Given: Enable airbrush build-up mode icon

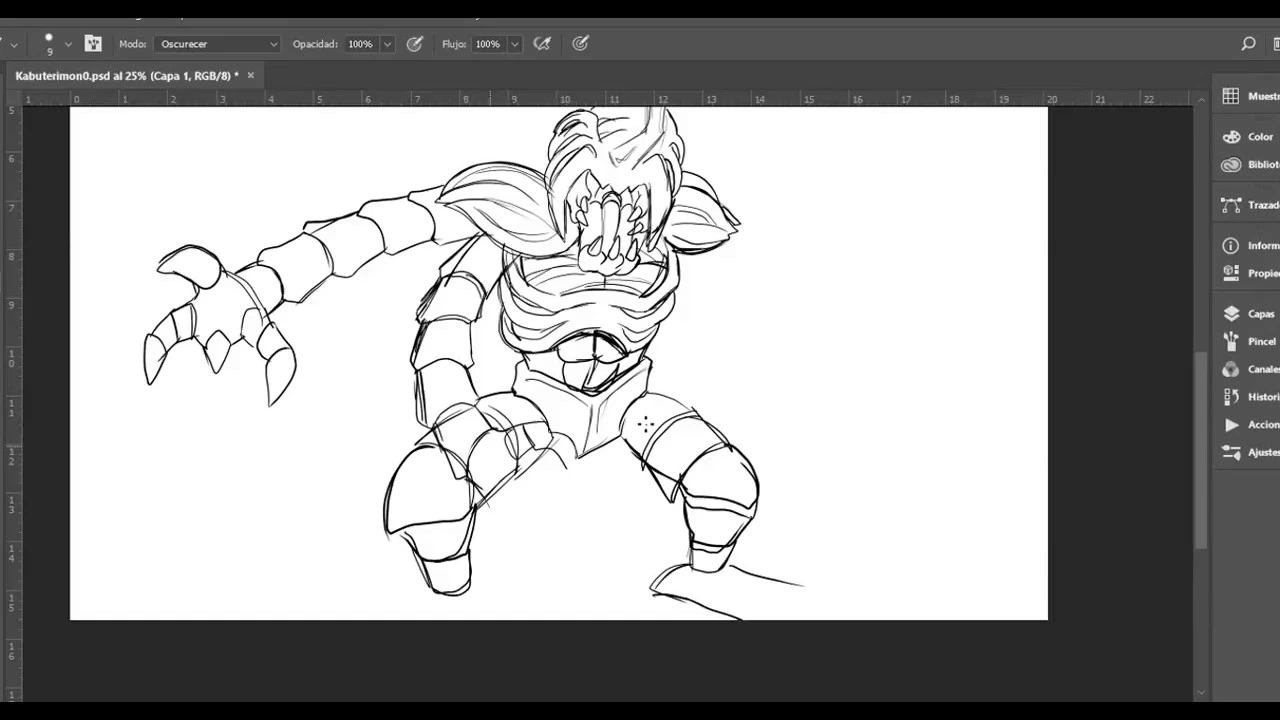Looking at the screenshot, I should 542,43.
